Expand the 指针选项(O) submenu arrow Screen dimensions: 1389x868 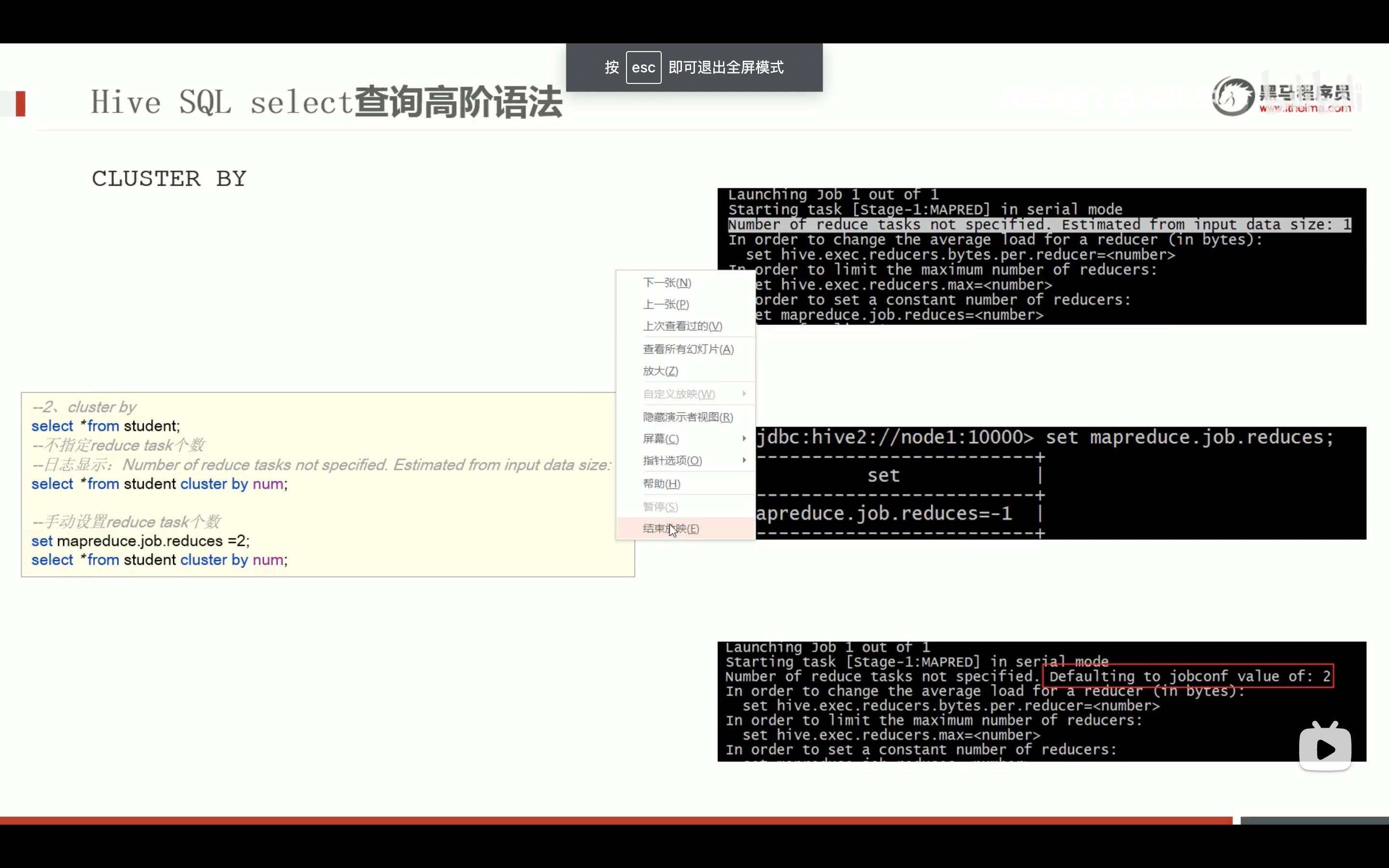(744, 461)
